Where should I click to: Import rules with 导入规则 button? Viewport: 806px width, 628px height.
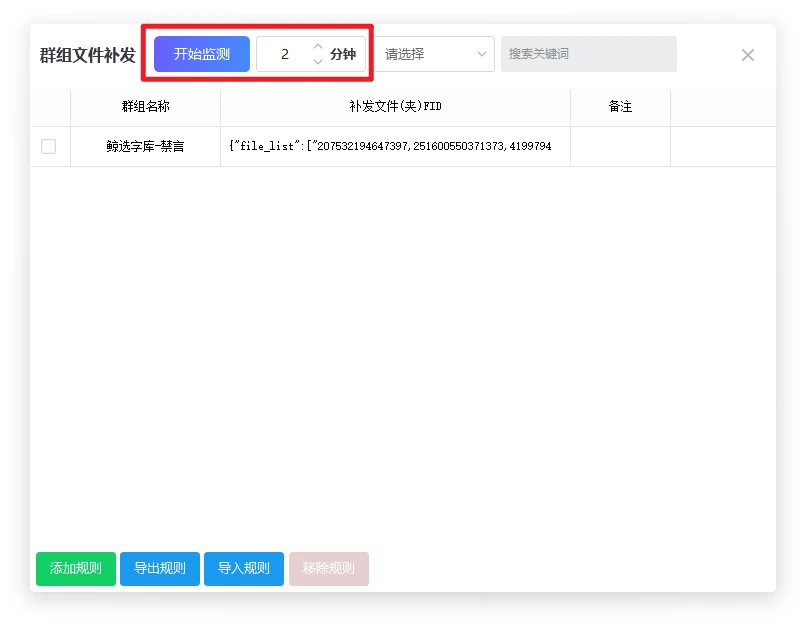[x=244, y=568]
